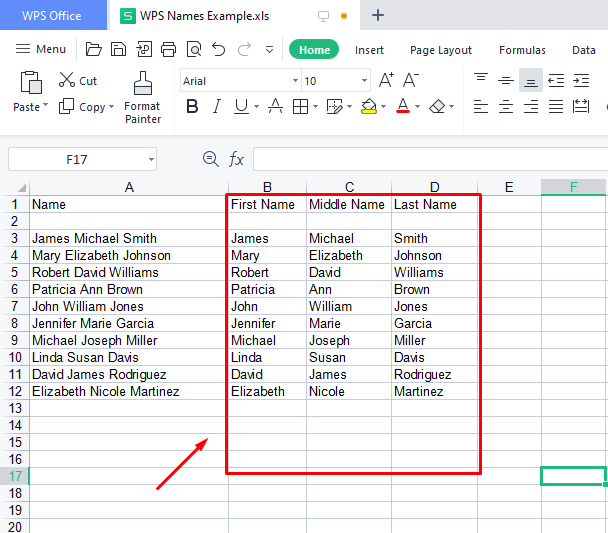The height and width of the screenshot is (533, 608).
Task: Decrease font size with A-
Action: pos(410,80)
